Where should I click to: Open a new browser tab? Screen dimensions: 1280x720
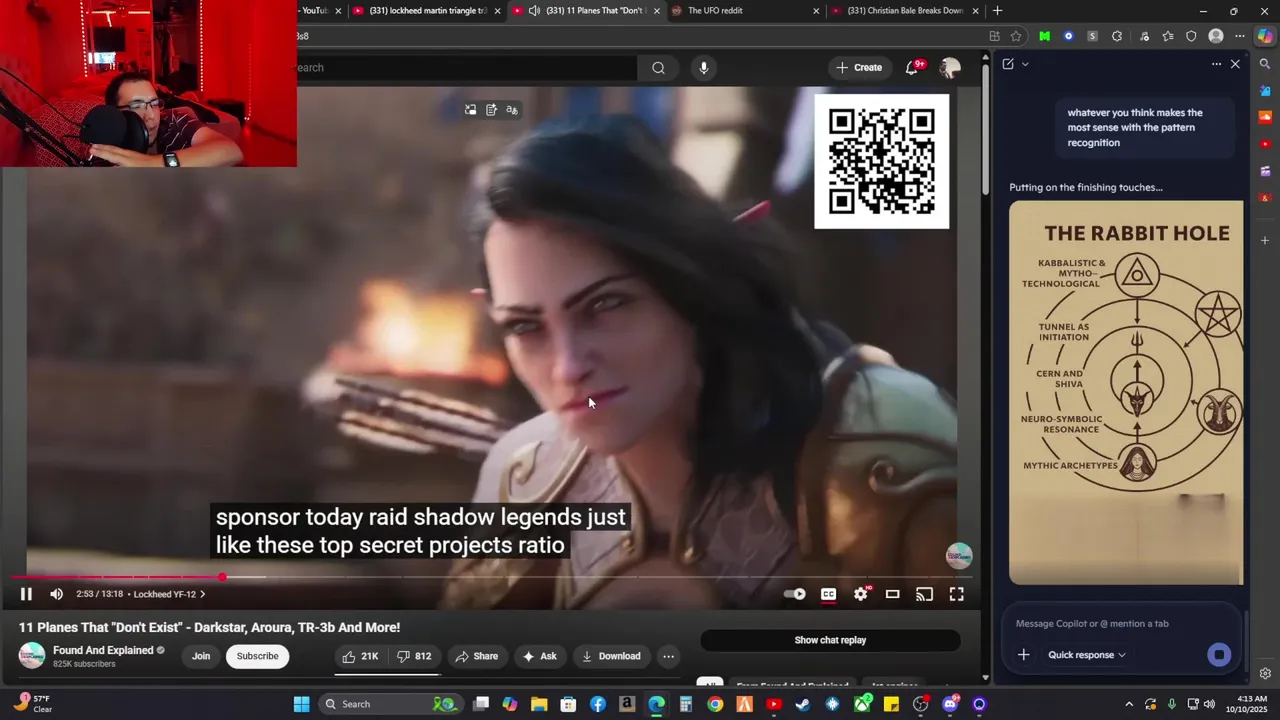997,11
